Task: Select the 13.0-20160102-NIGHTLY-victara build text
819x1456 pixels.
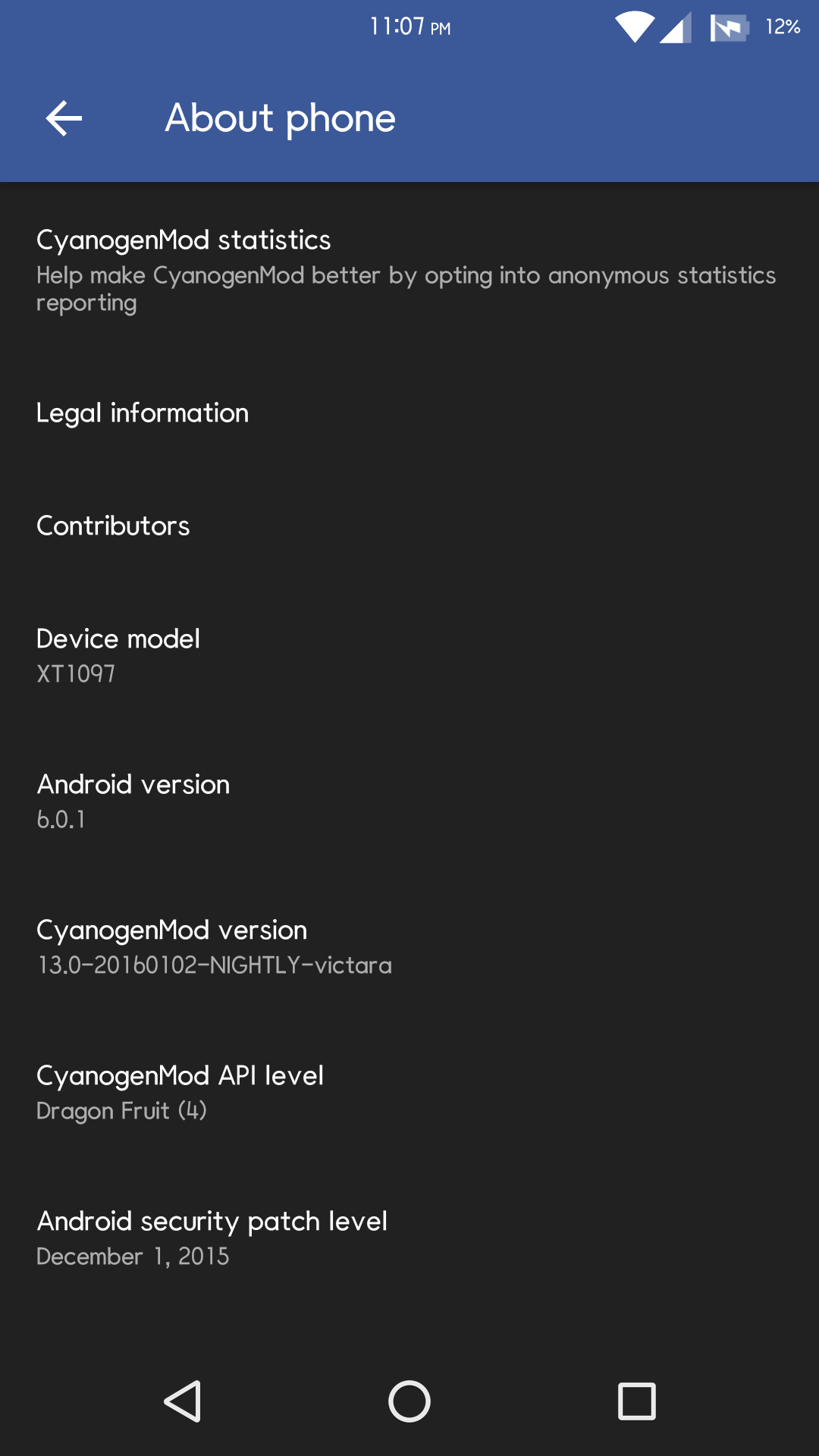Action: (x=215, y=965)
